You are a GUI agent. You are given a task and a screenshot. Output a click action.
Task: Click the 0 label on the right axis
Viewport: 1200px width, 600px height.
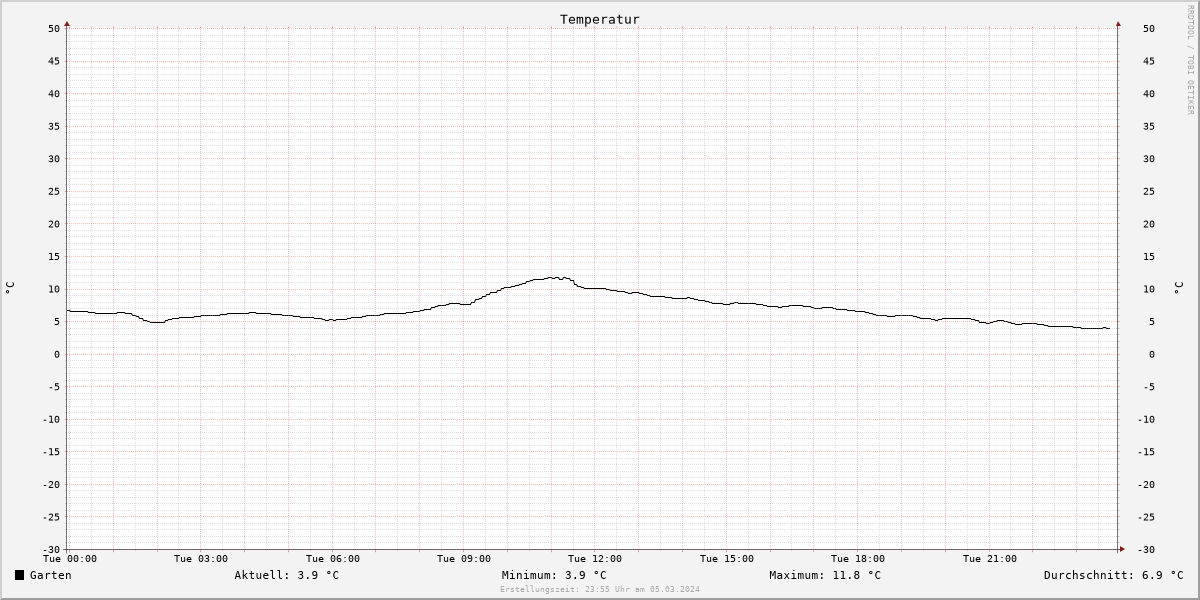point(1152,354)
